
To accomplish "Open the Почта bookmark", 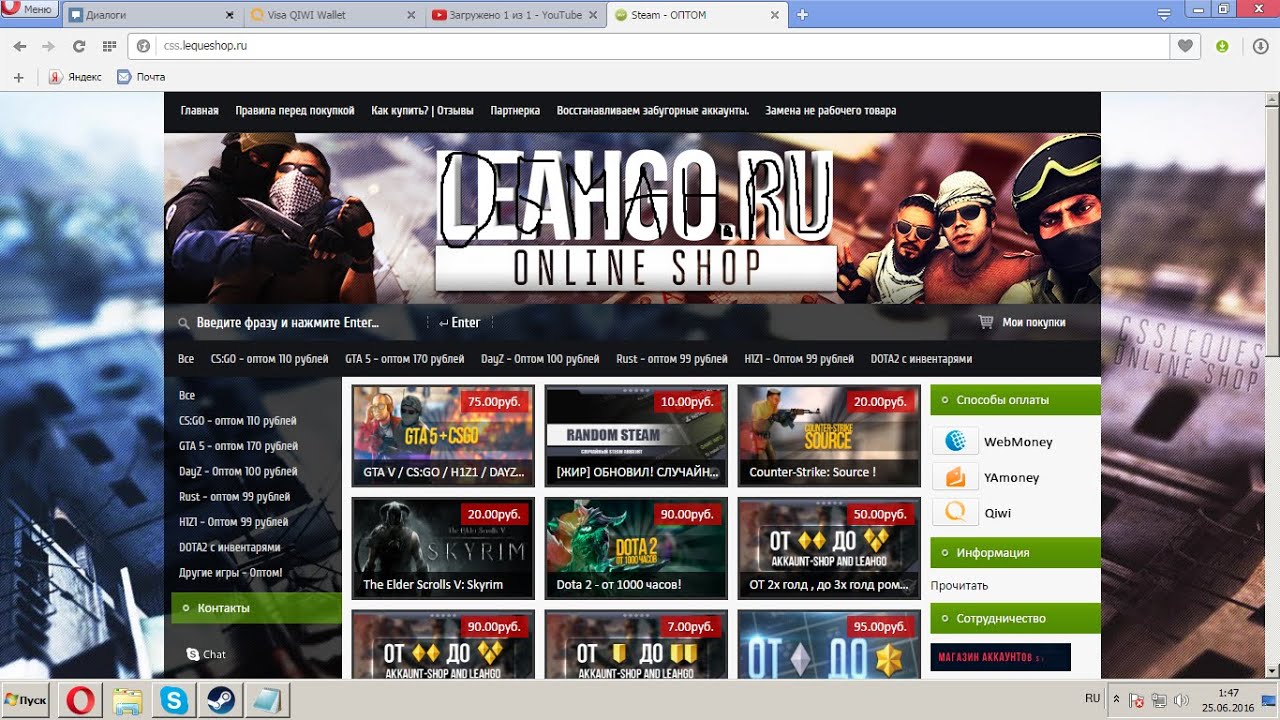I will coord(141,77).
